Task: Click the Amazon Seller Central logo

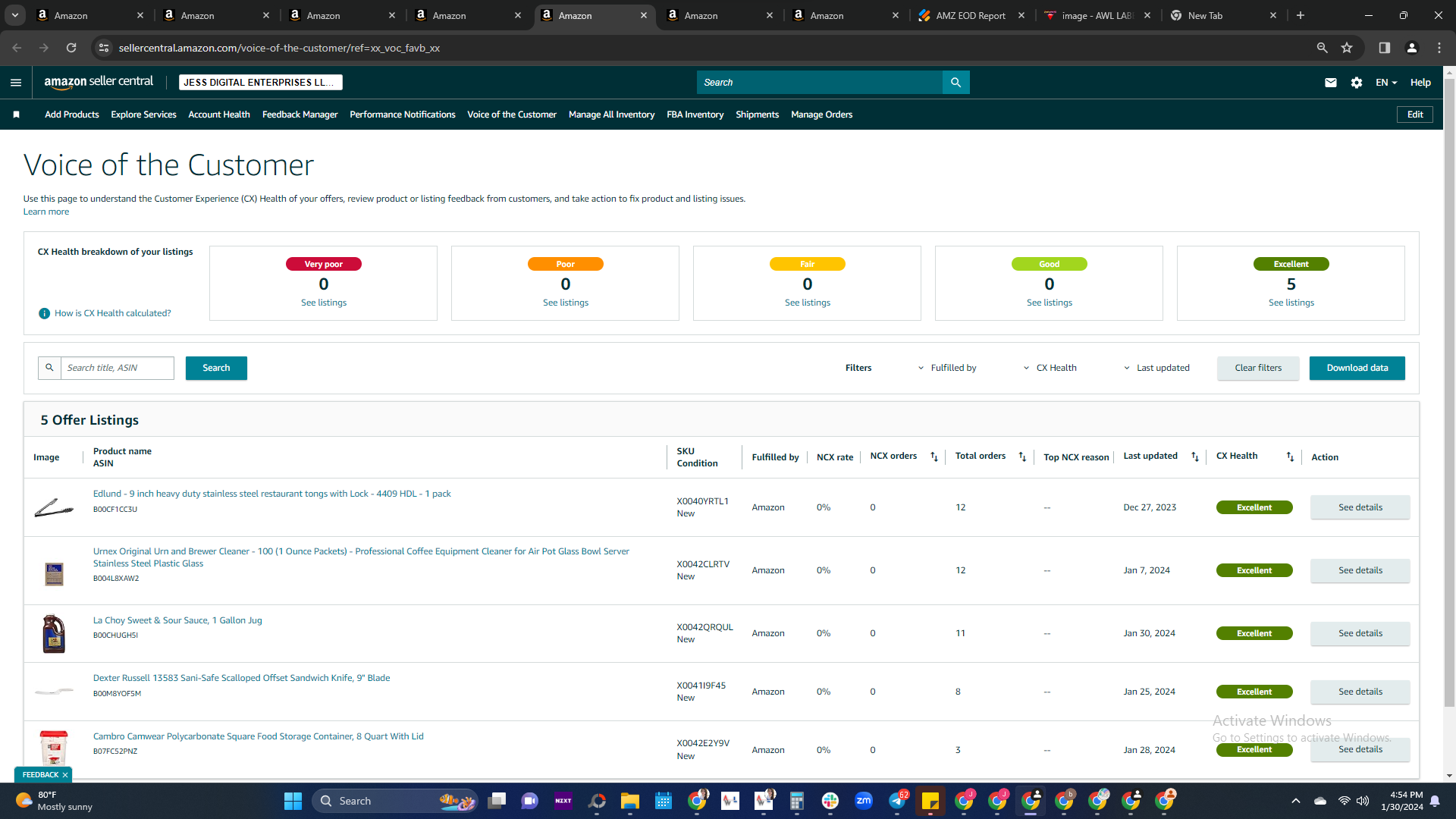Action: tap(99, 82)
